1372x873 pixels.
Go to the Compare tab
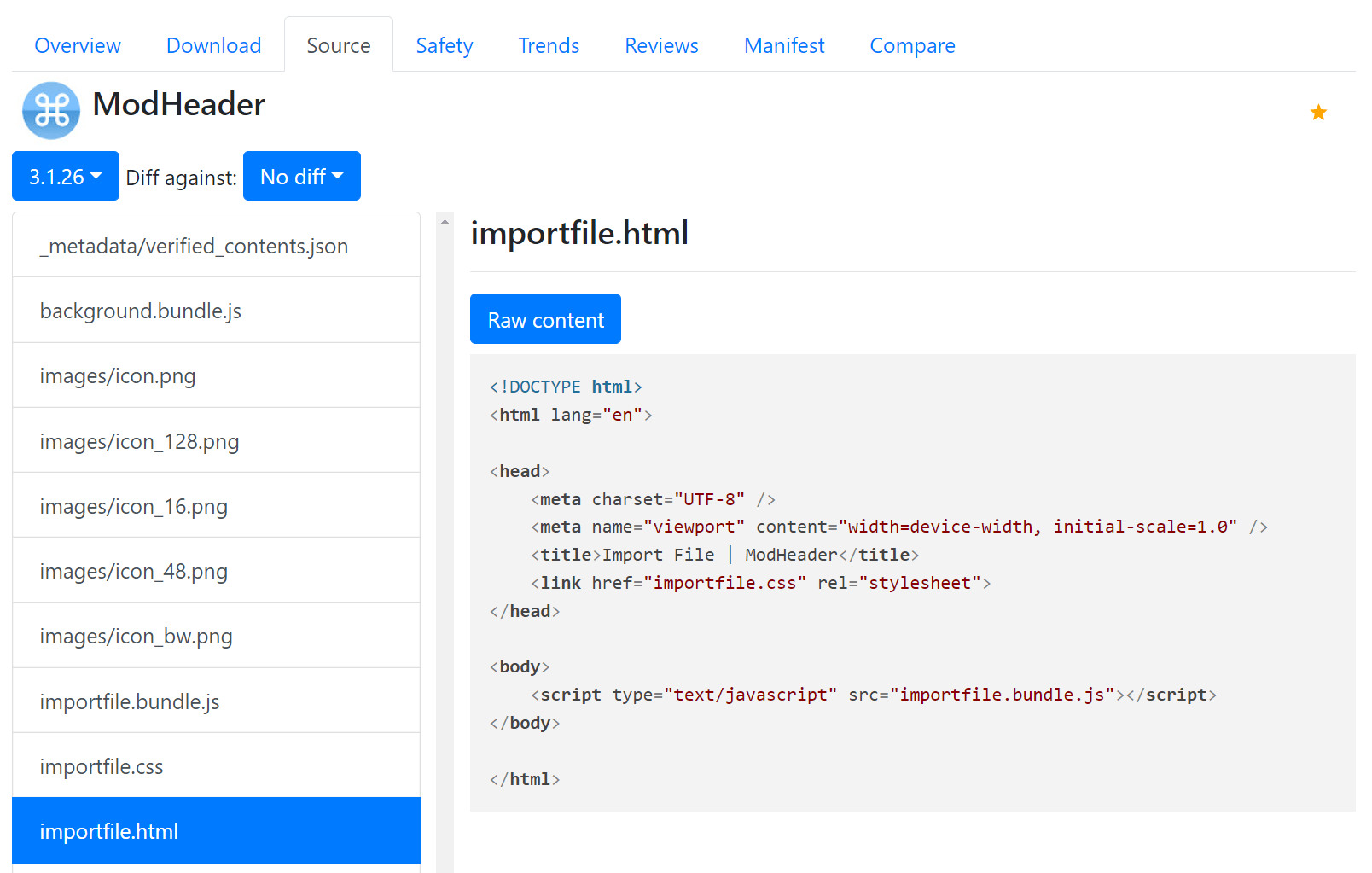click(912, 45)
